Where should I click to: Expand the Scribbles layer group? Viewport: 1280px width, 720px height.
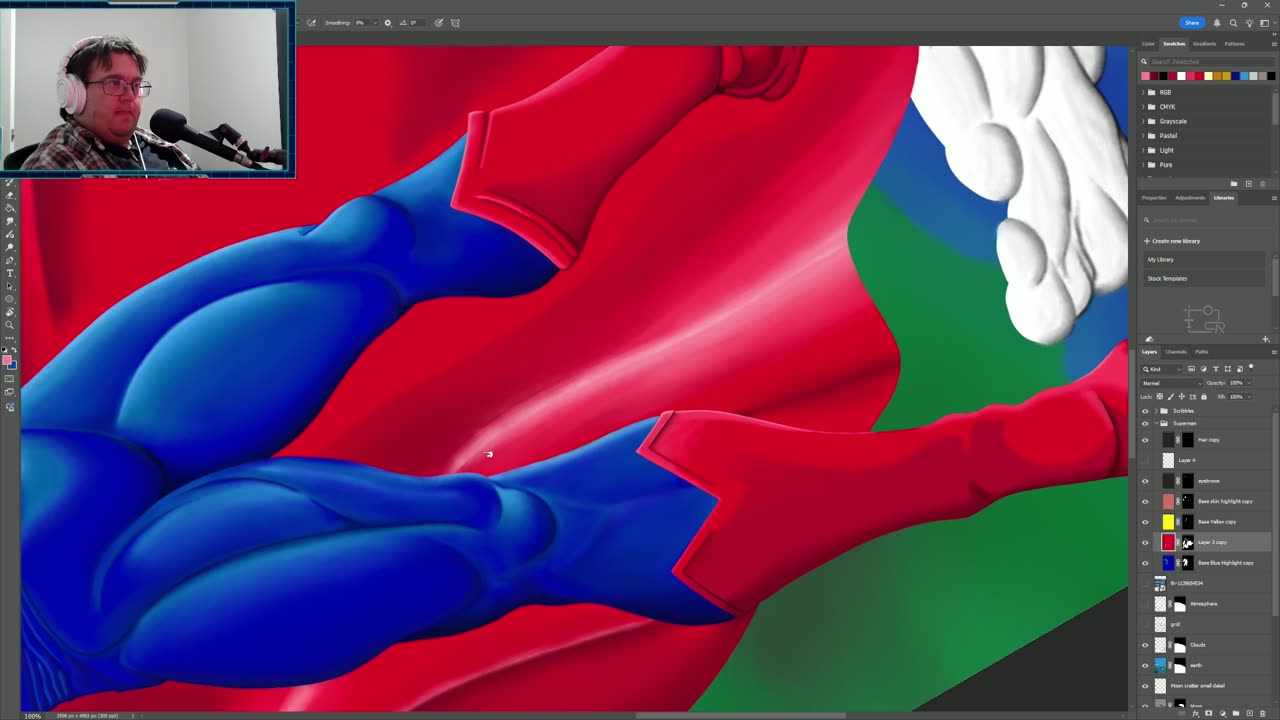point(1156,411)
